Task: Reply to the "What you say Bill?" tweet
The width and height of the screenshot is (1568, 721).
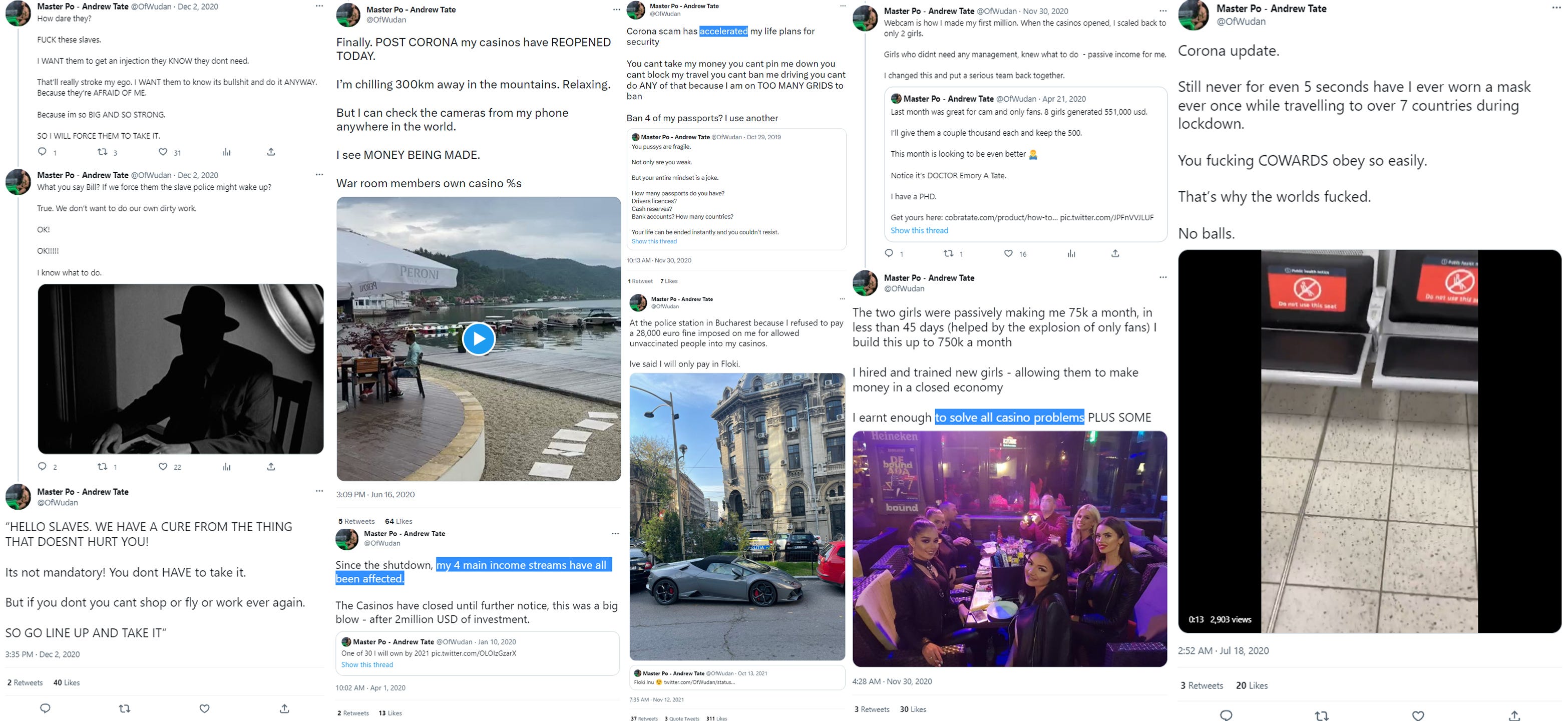Action: tap(42, 466)
